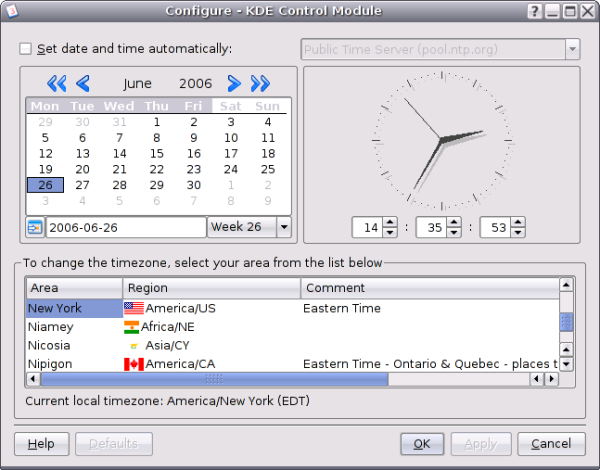Go to previous month arrow
The width and height of the screenshot is (600, 470).
tap(83, 84)
